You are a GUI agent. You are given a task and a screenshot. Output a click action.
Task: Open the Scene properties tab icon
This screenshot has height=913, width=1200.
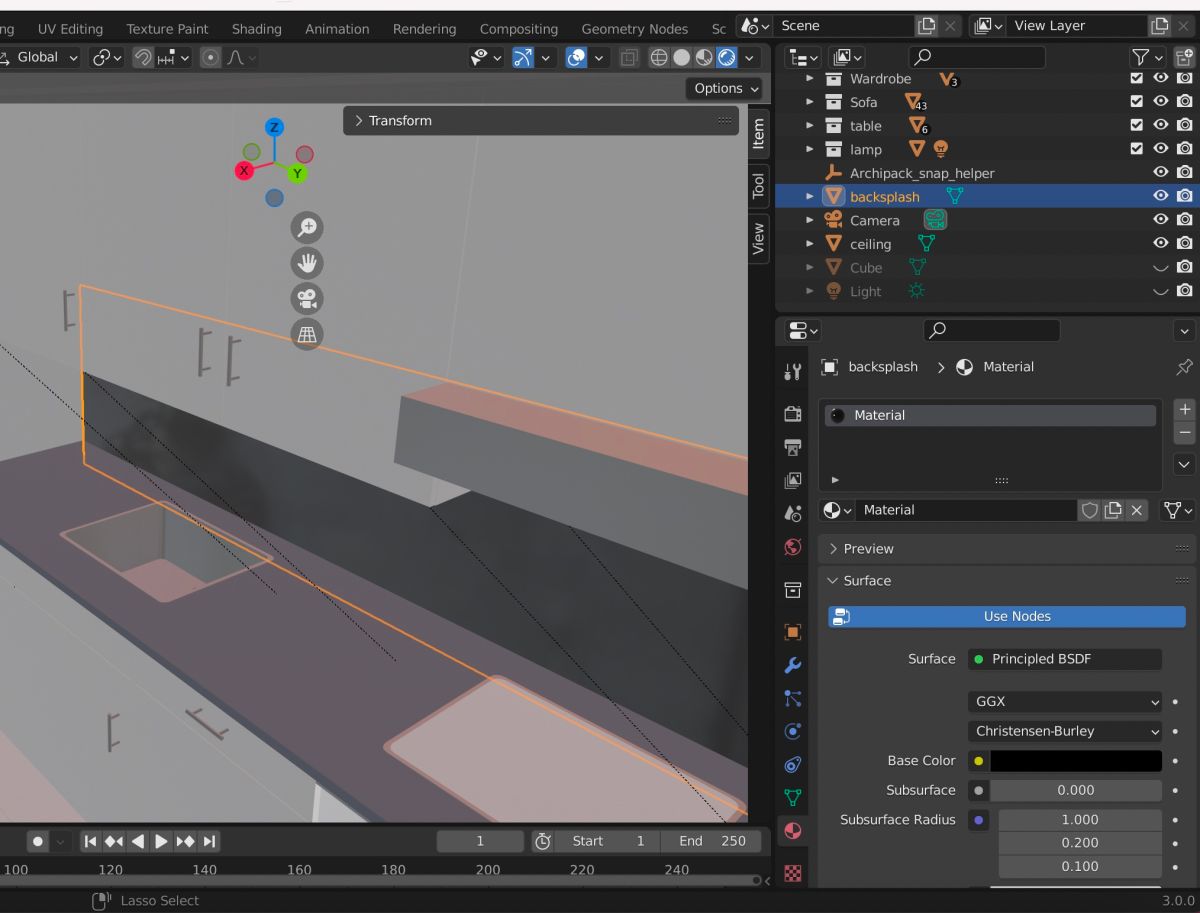(x=793, y=513)
